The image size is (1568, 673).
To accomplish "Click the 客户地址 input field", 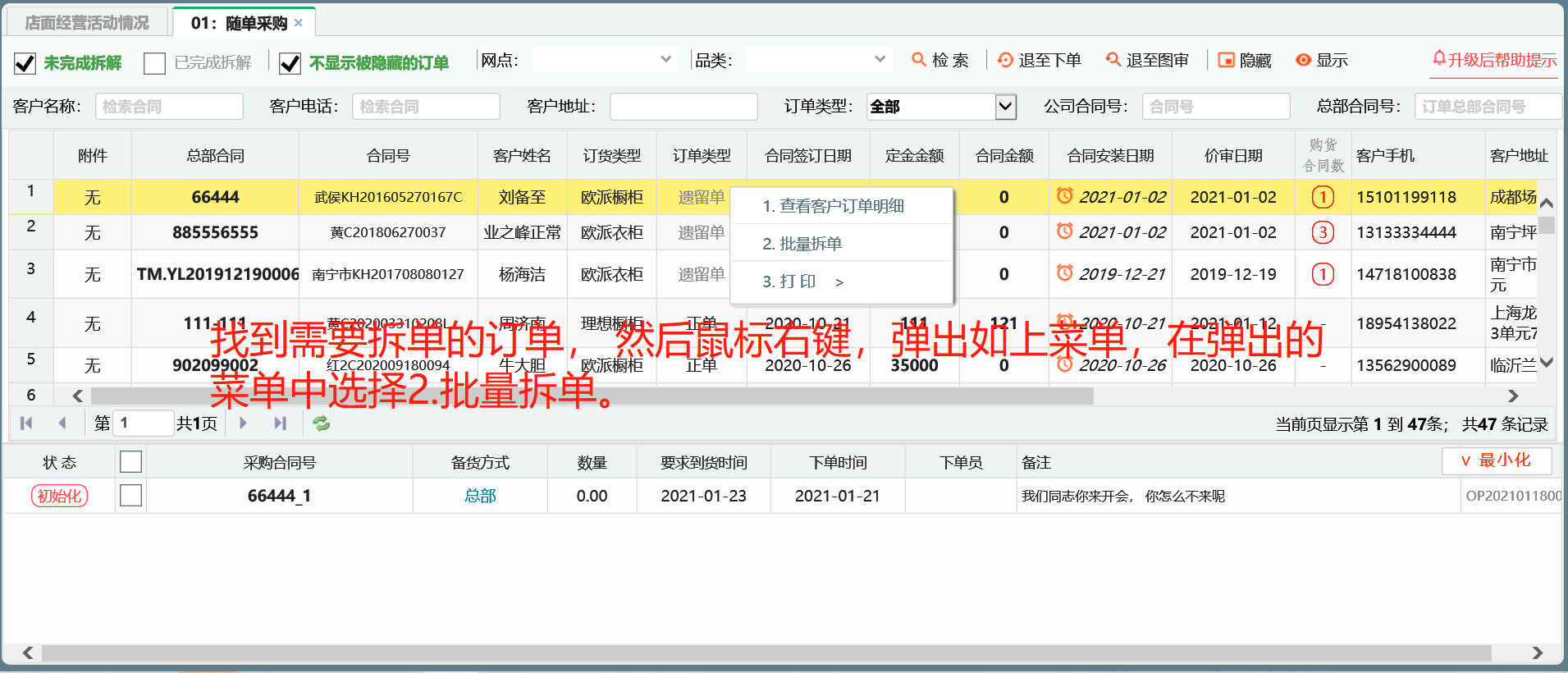I will [683, 107].
